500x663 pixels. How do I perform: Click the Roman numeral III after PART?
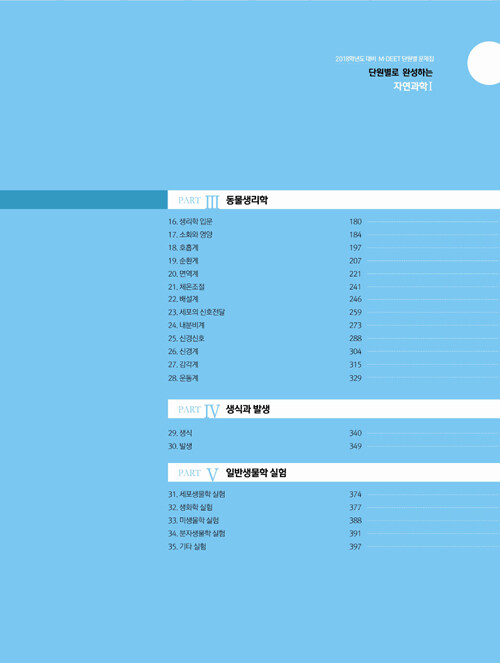point(212,202)
